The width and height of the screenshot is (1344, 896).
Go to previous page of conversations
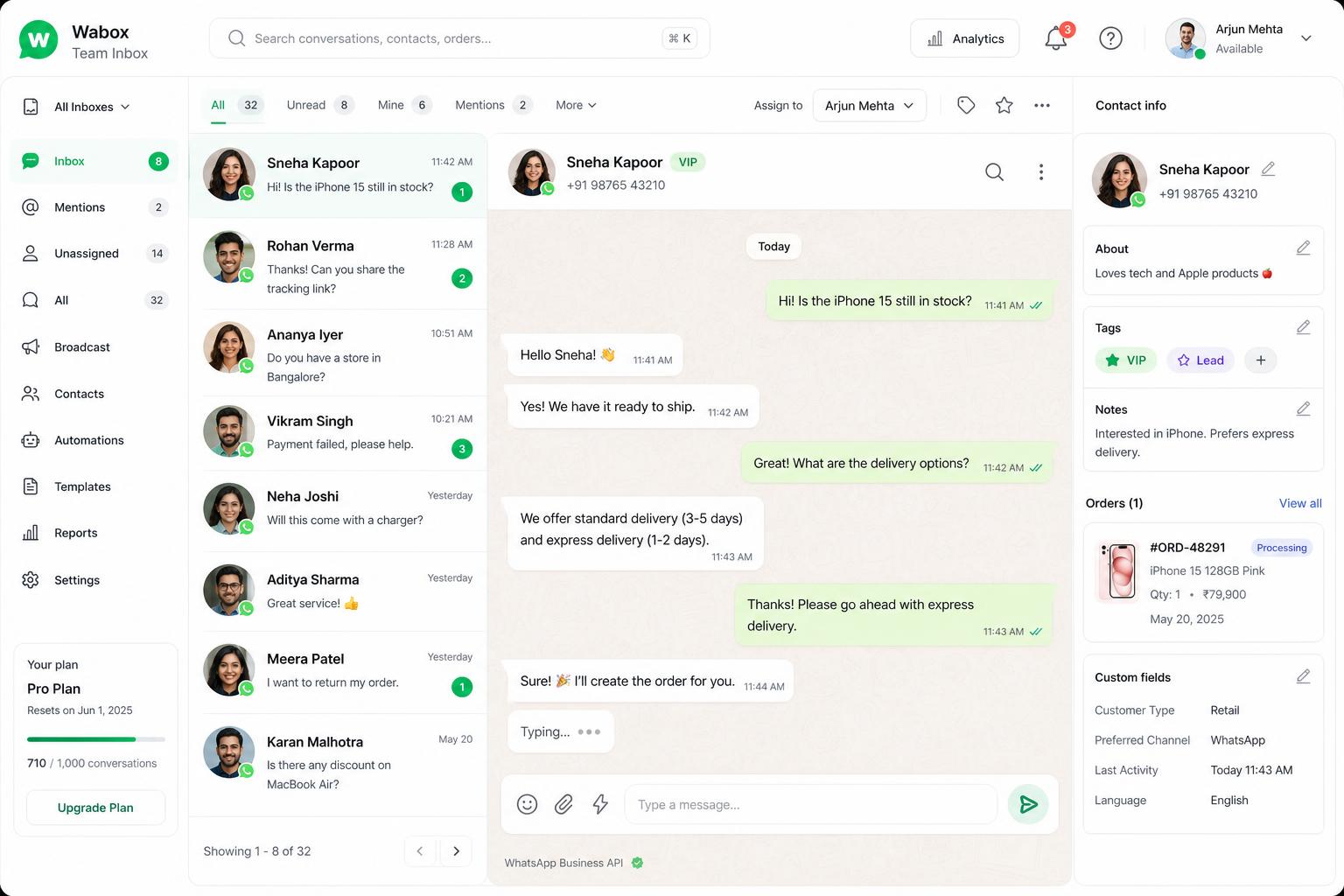pos(420,851)
